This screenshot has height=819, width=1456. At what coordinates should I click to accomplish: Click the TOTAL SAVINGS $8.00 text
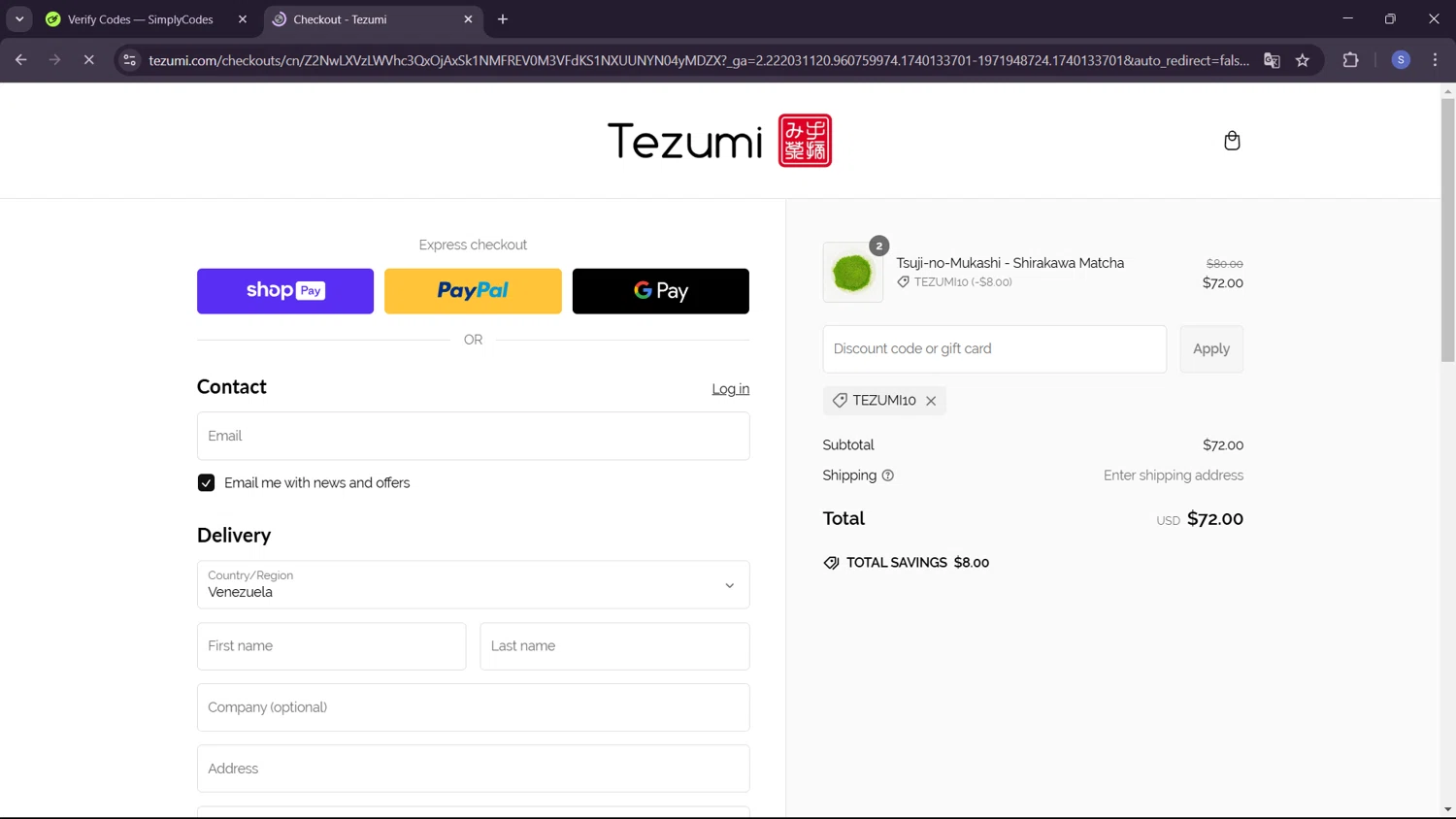coord(917,563)
